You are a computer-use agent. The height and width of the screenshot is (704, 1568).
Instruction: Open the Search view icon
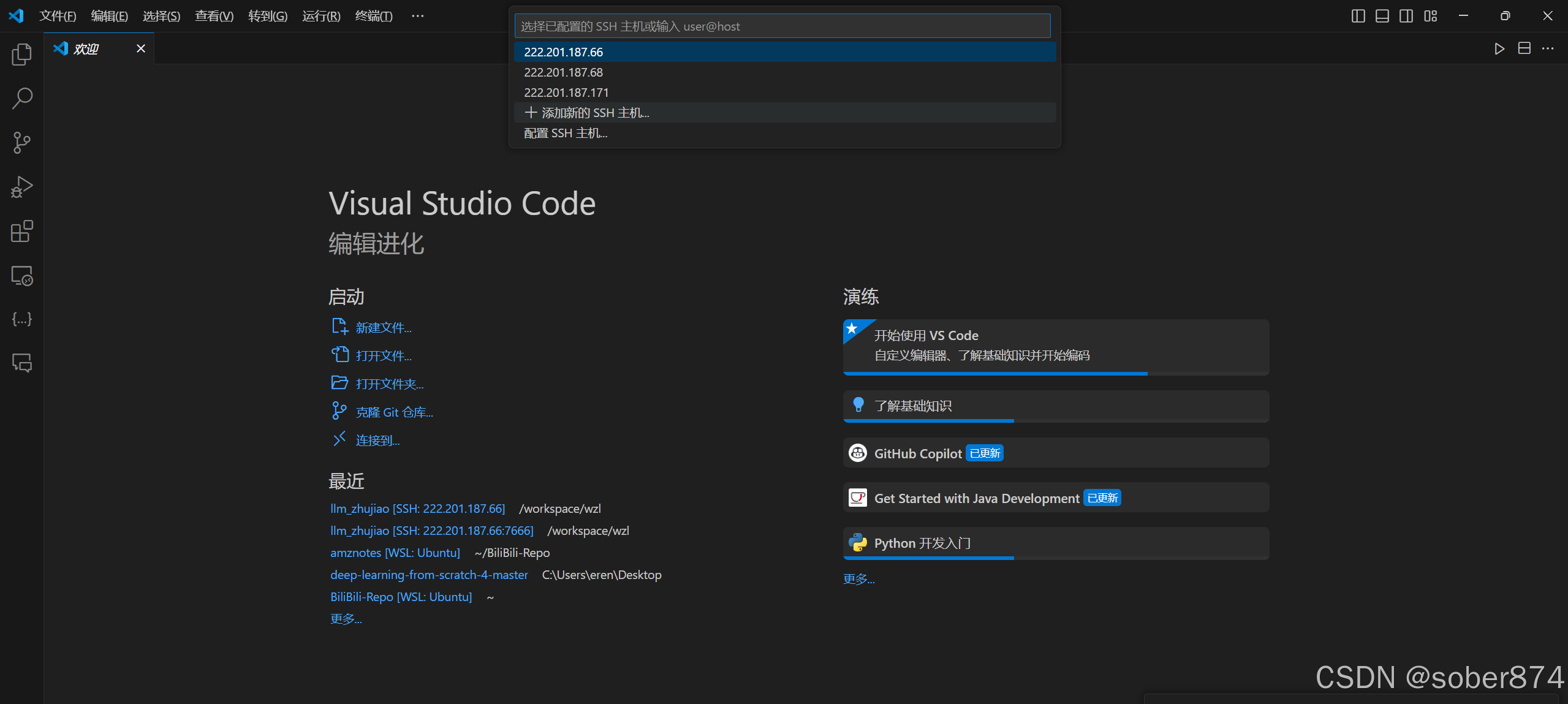pyautogui.click(x=21, y=98)
